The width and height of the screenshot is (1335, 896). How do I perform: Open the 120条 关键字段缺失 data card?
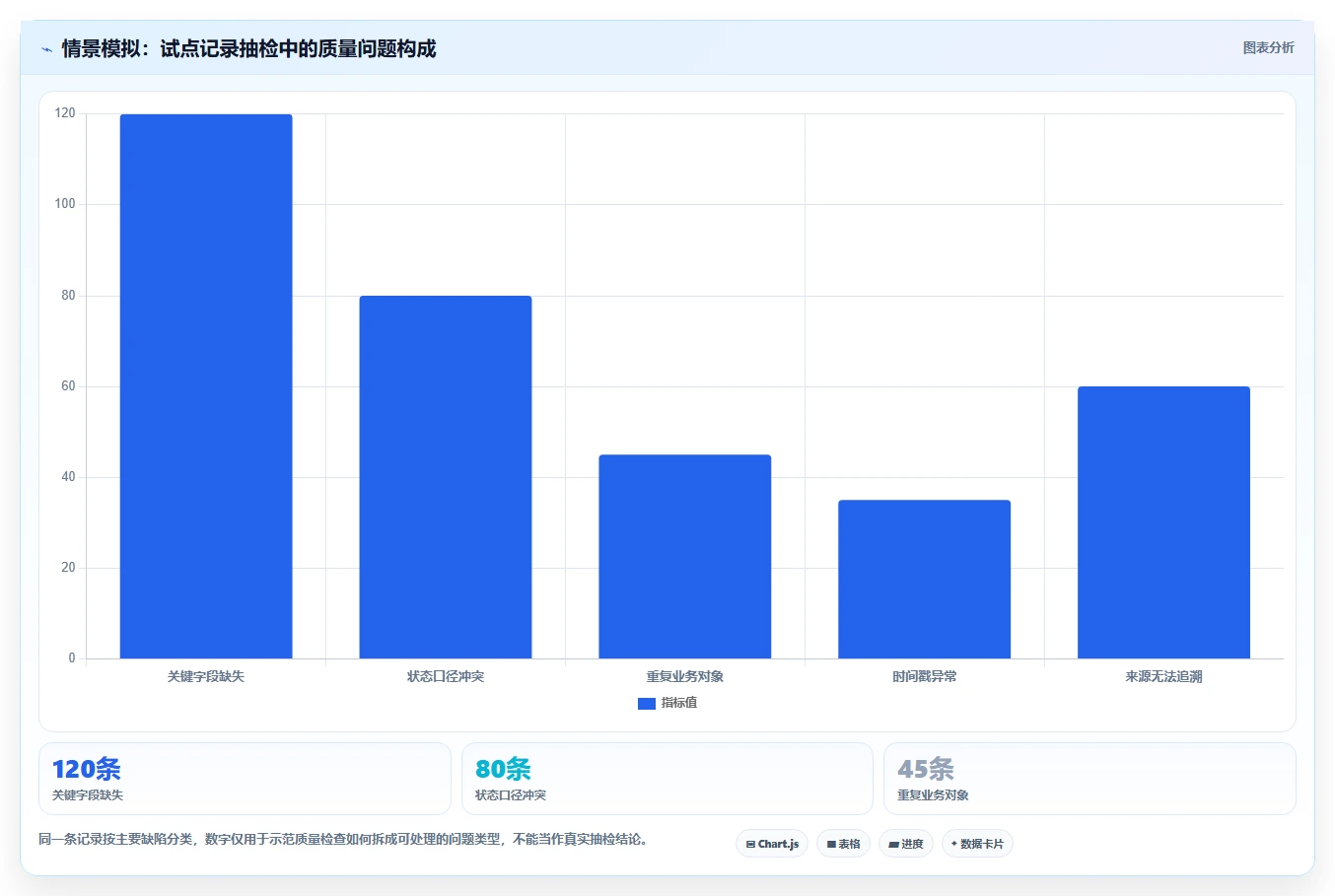point(245,779)
